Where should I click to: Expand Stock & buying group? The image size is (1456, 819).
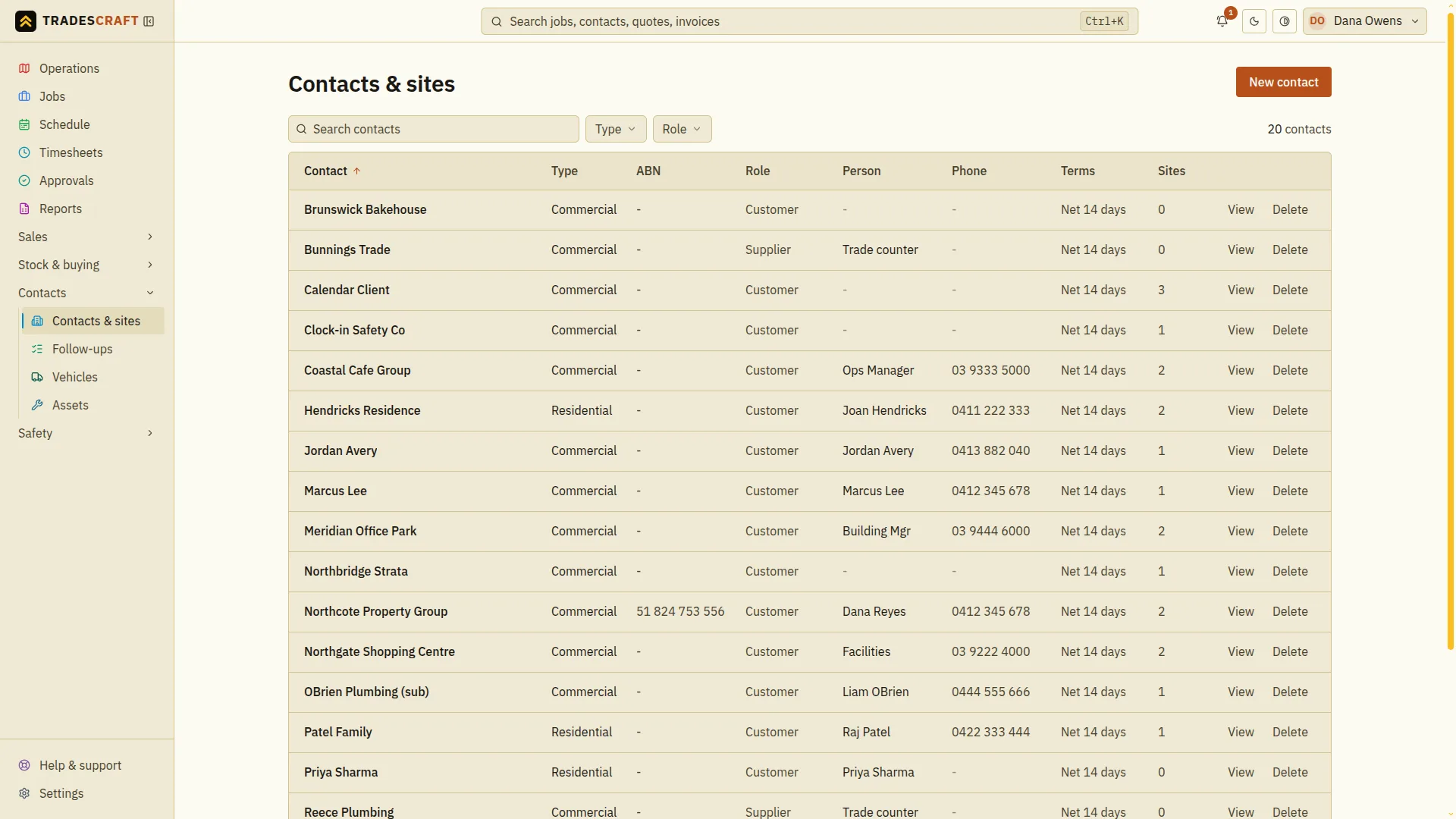pyautogui.click(x=86, y=265)
